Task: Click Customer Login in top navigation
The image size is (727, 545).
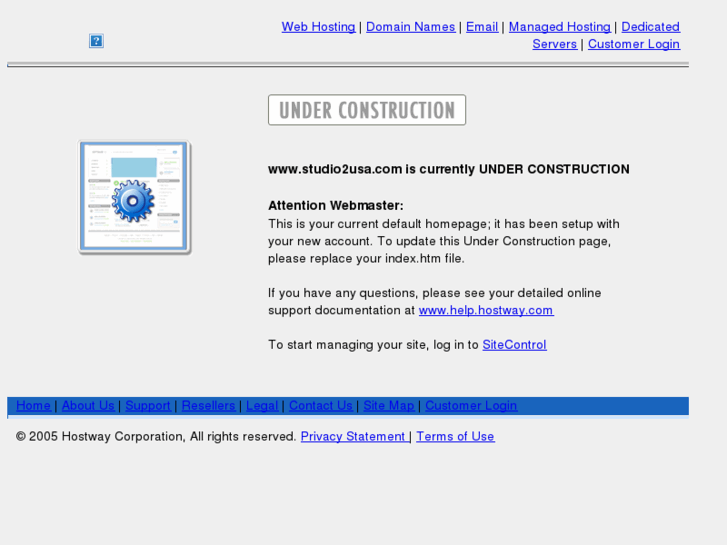Action: tap(634, 44)
